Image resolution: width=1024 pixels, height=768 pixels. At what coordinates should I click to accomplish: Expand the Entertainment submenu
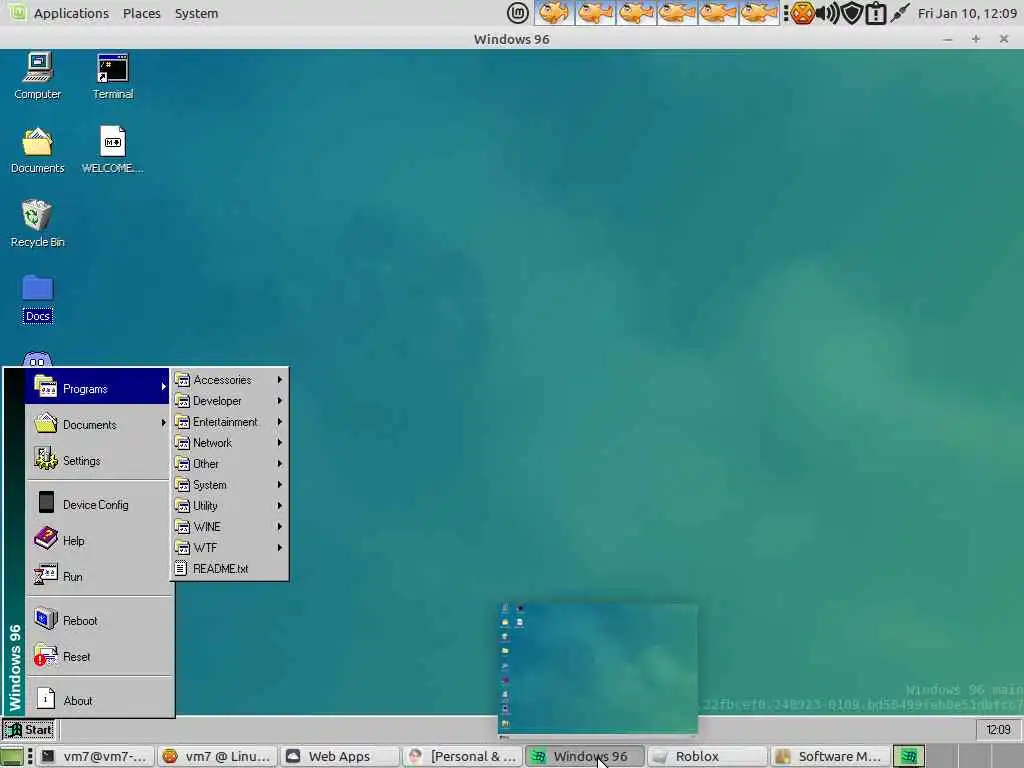(229, 422)
